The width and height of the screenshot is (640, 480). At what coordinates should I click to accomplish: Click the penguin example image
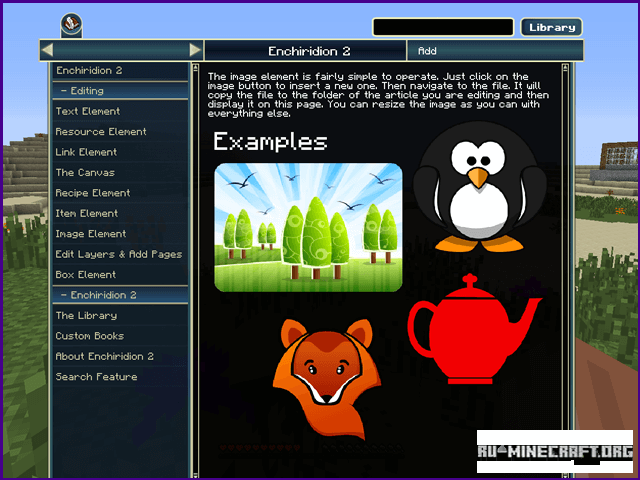(480, 187)
